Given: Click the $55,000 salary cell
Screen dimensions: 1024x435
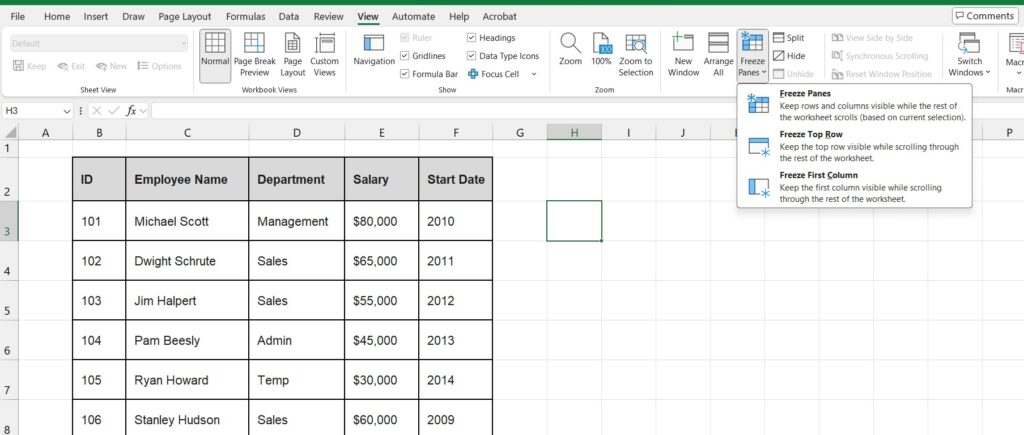Looking at the screenshot, I should (x=381, y=300).
